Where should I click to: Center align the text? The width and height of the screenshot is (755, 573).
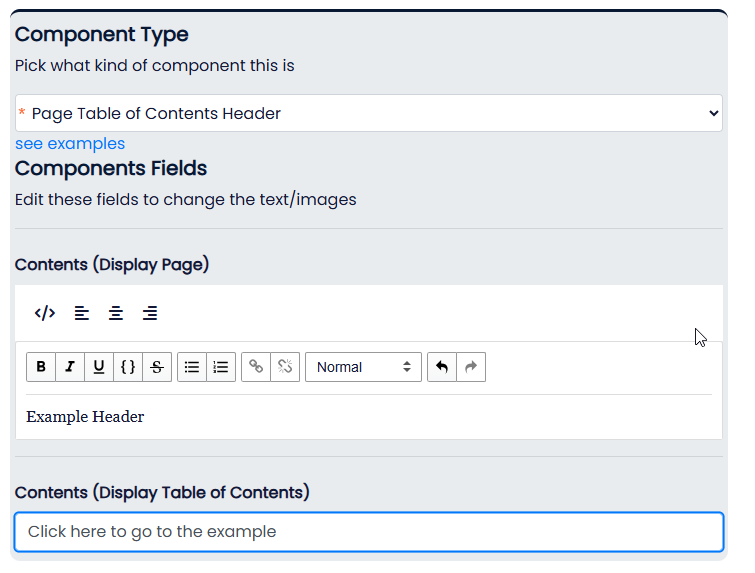(116, 313)
